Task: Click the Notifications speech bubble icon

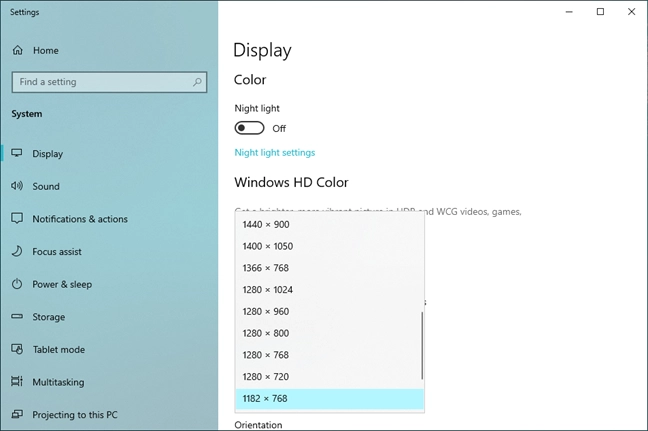Action: click(17, 219)
